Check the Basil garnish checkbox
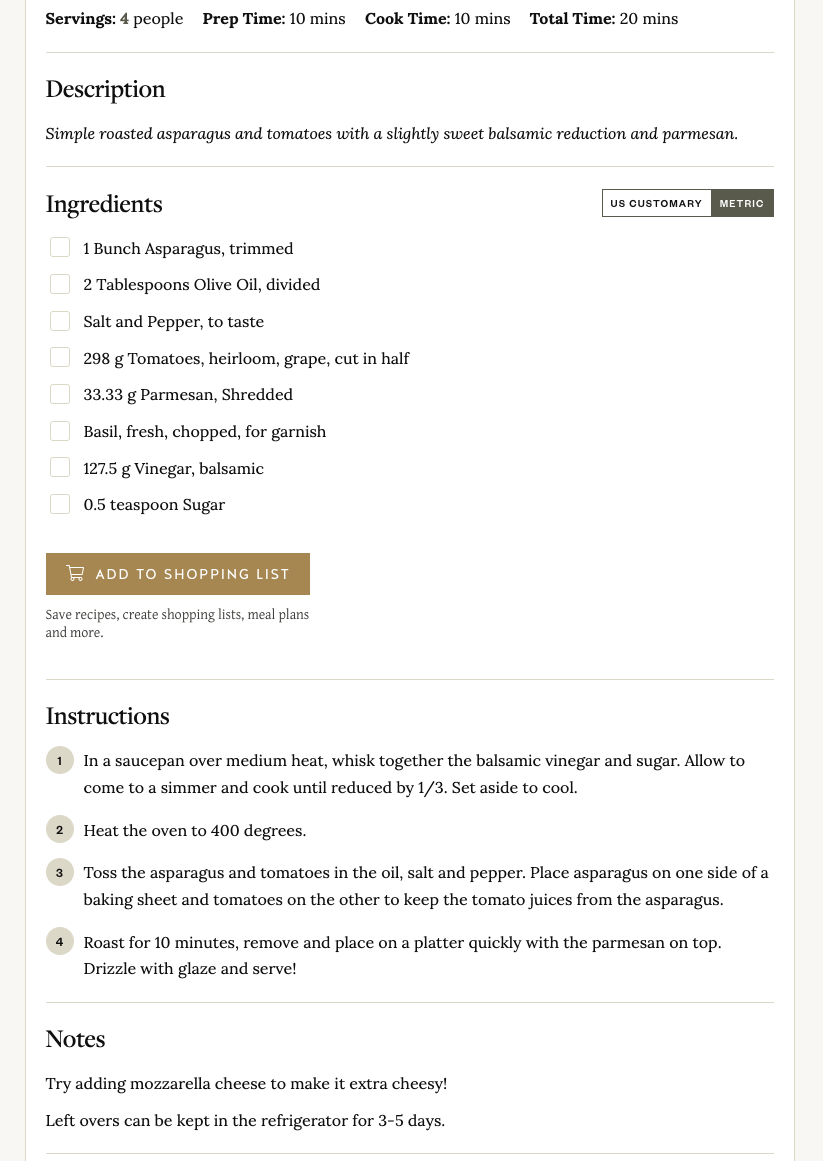The width and height of the screenshot is (823, 1161). coord(60,431)
